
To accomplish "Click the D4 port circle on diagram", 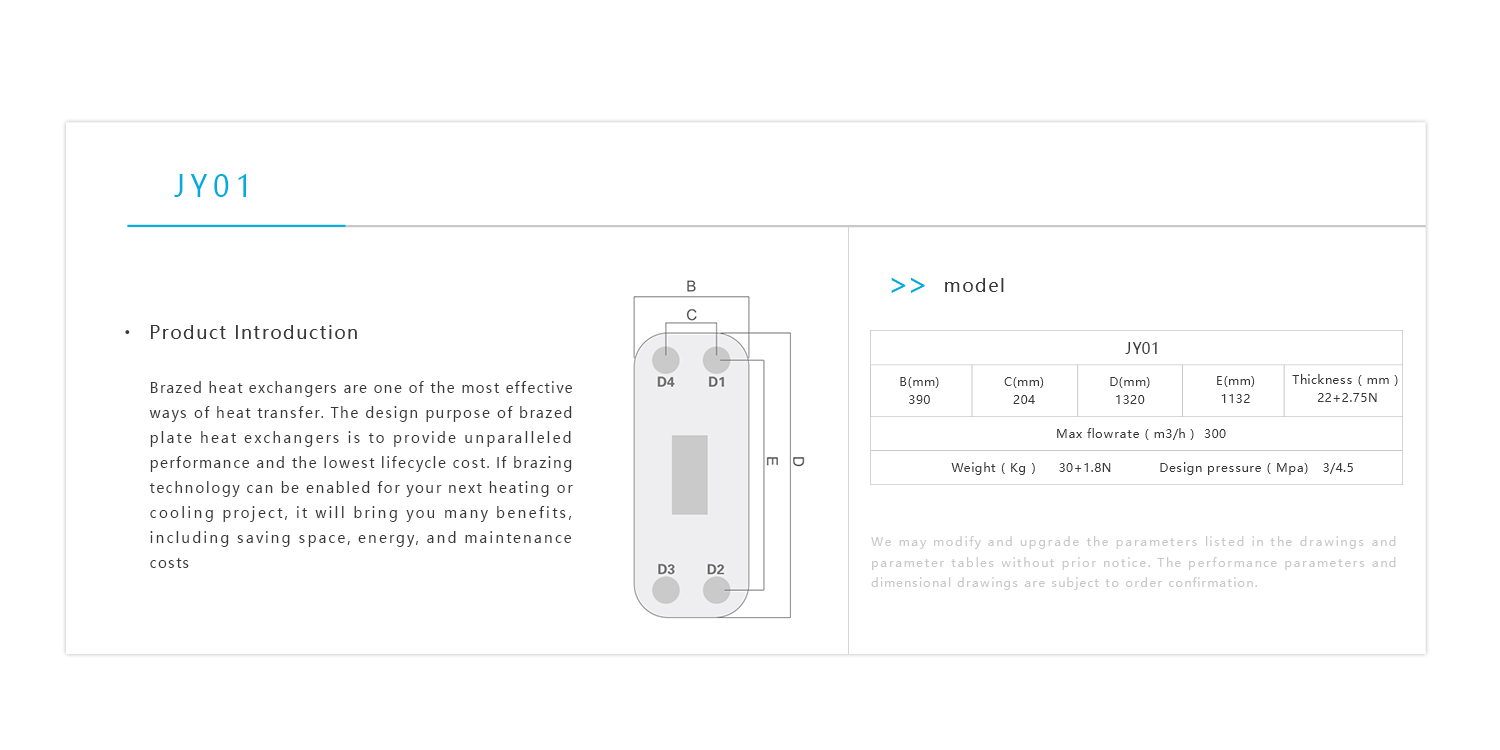I will pyautogui.click(x=666, y=360).
